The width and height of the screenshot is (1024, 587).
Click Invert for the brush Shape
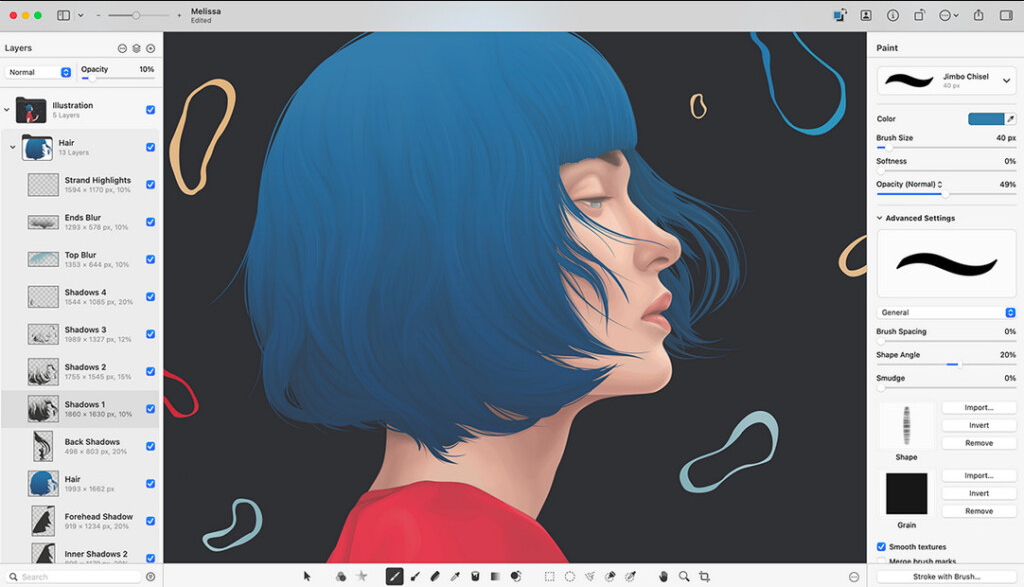click(x=979, y=425)
